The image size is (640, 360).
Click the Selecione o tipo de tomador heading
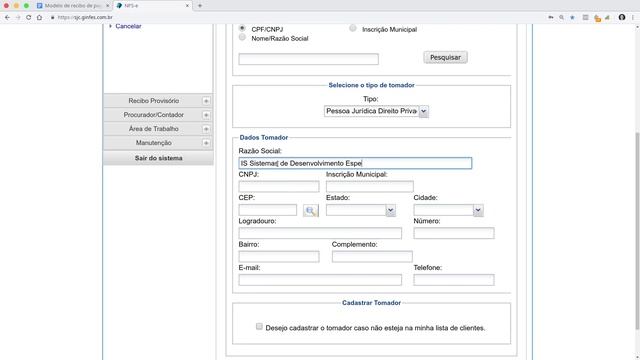click(x=371, y=85)
